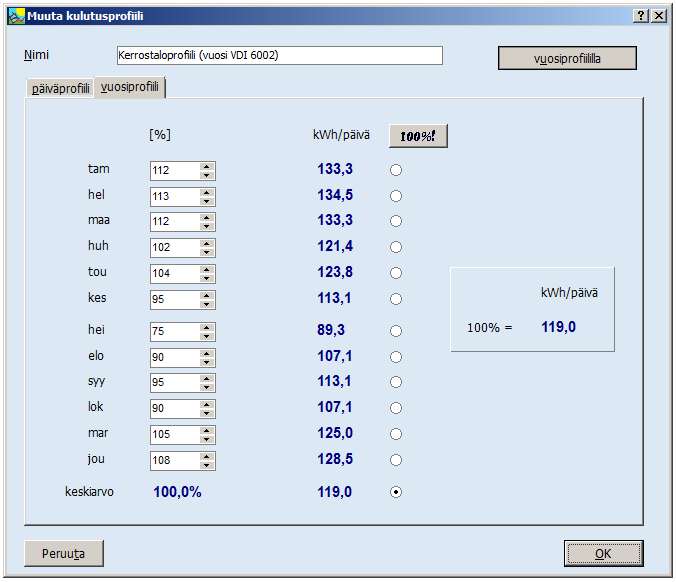The width and height of the screenshot is (676, 582).
Task: Increase the tam percentage with up arrow
Action: [x=207, y=167]
